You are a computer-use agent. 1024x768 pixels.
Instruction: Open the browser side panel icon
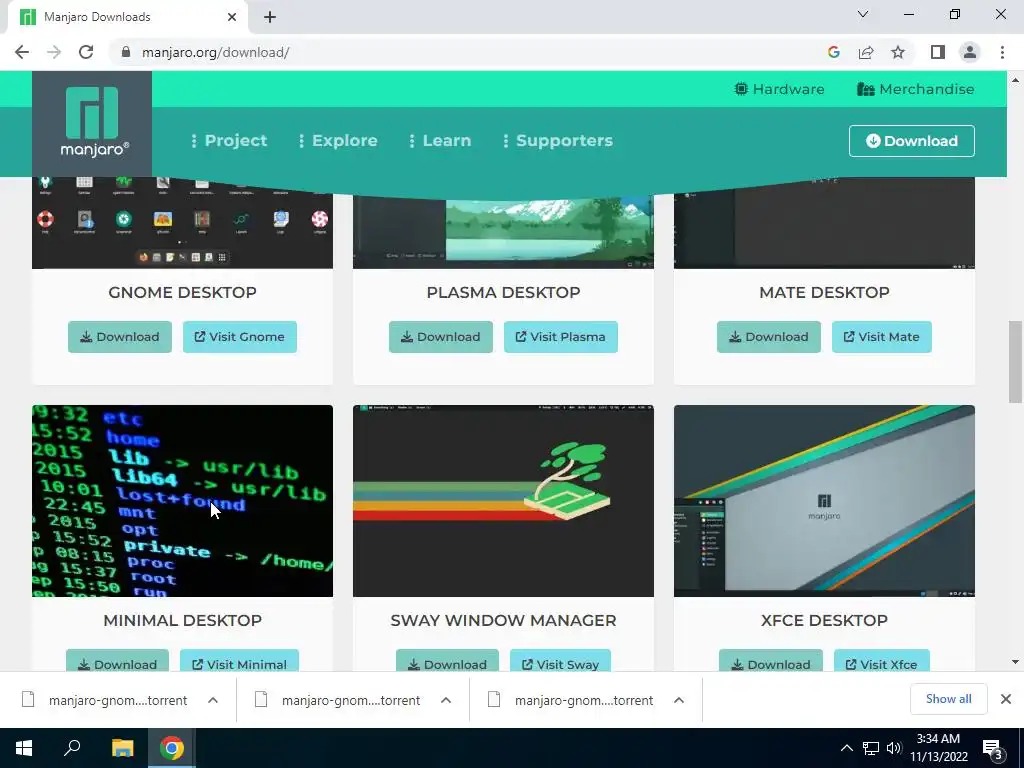pyautogui.click(x=938, y=52)
